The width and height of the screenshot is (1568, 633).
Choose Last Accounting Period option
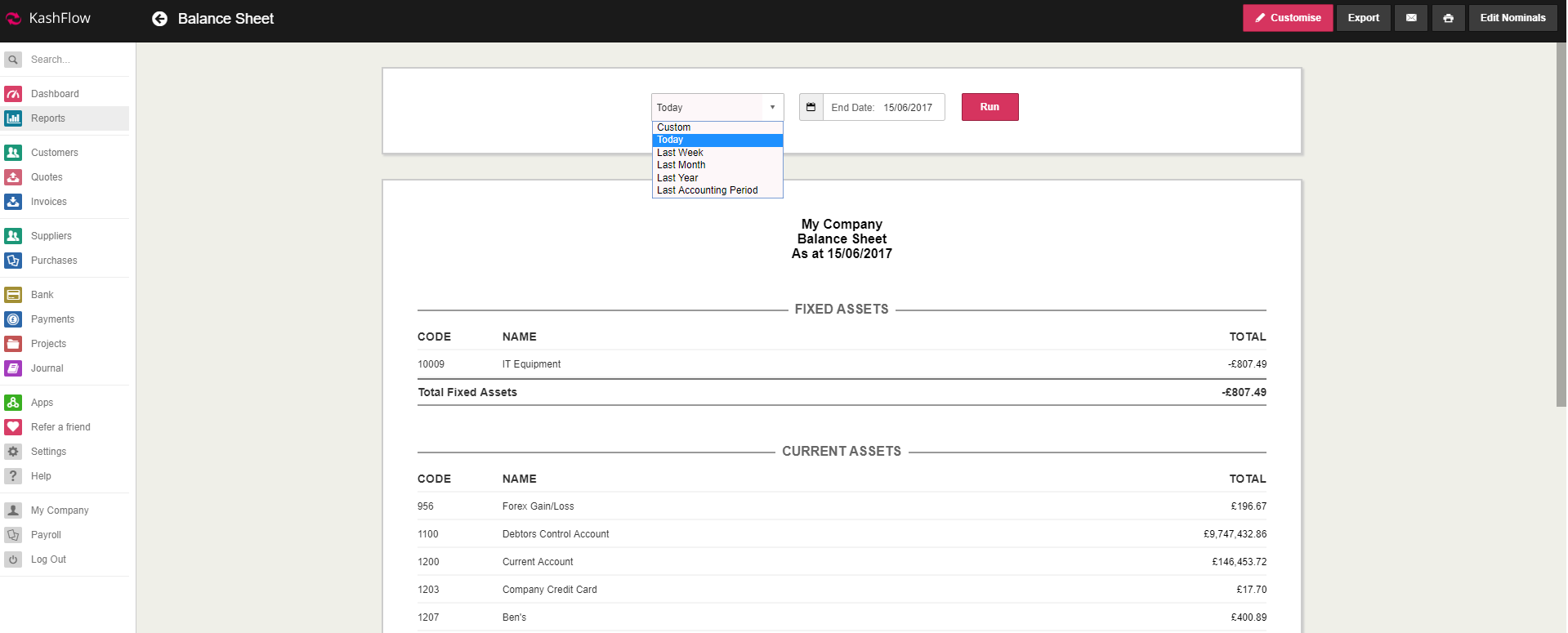(x=708, y=190)
